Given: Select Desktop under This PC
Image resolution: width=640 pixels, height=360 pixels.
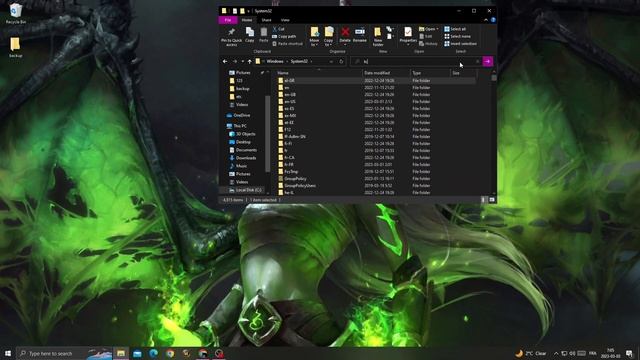Looking at the screenshot, I should (x=240, y=142).
